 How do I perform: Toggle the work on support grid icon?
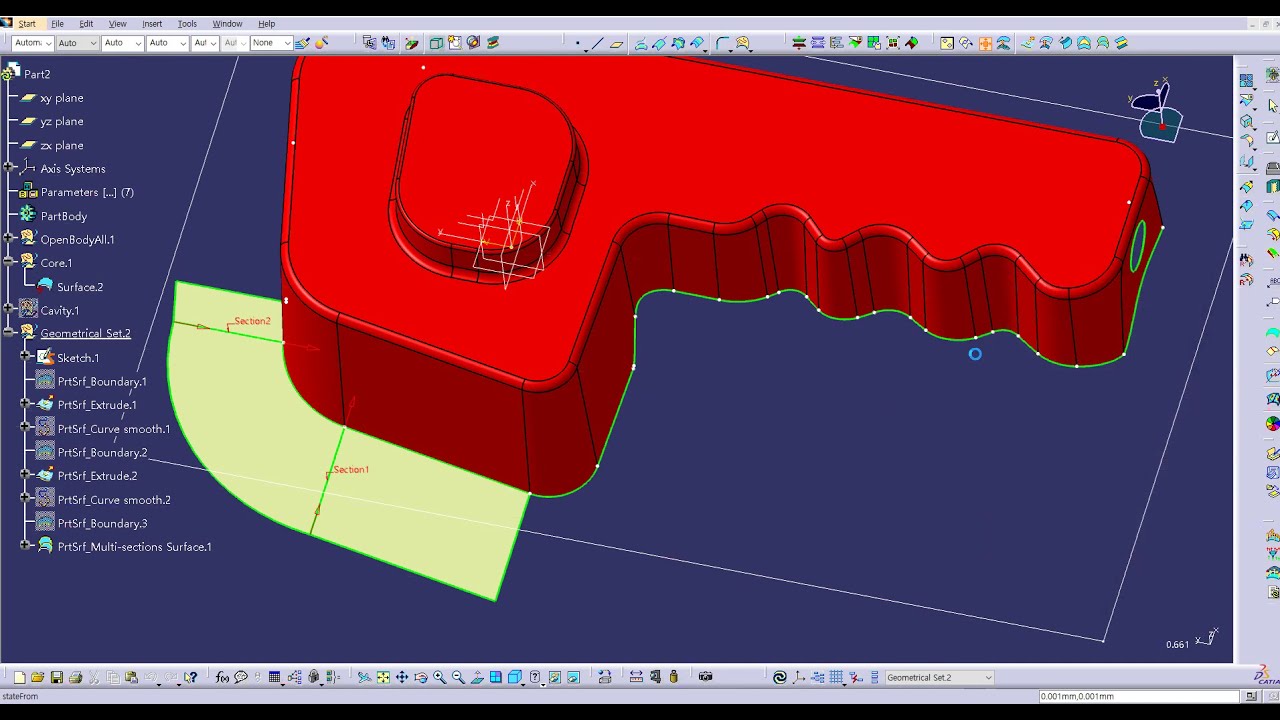click(836, 677)
